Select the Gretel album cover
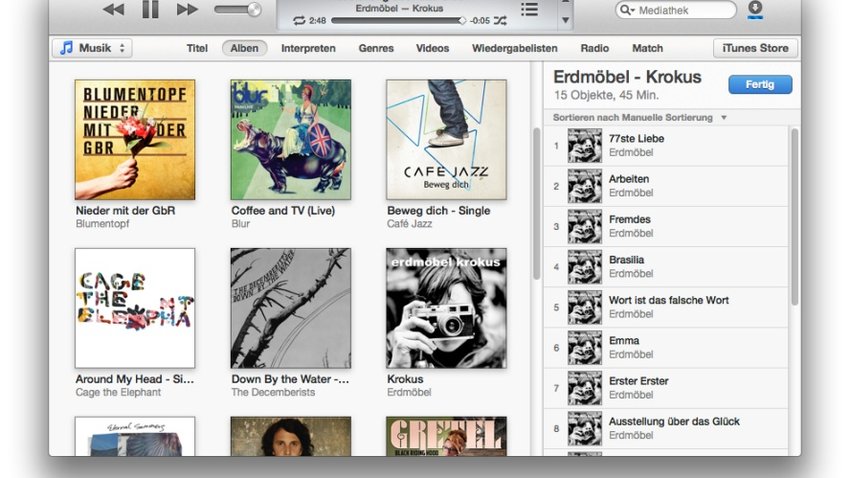The image size is (850, 478). pyautogui.click(x=446, y=436)
